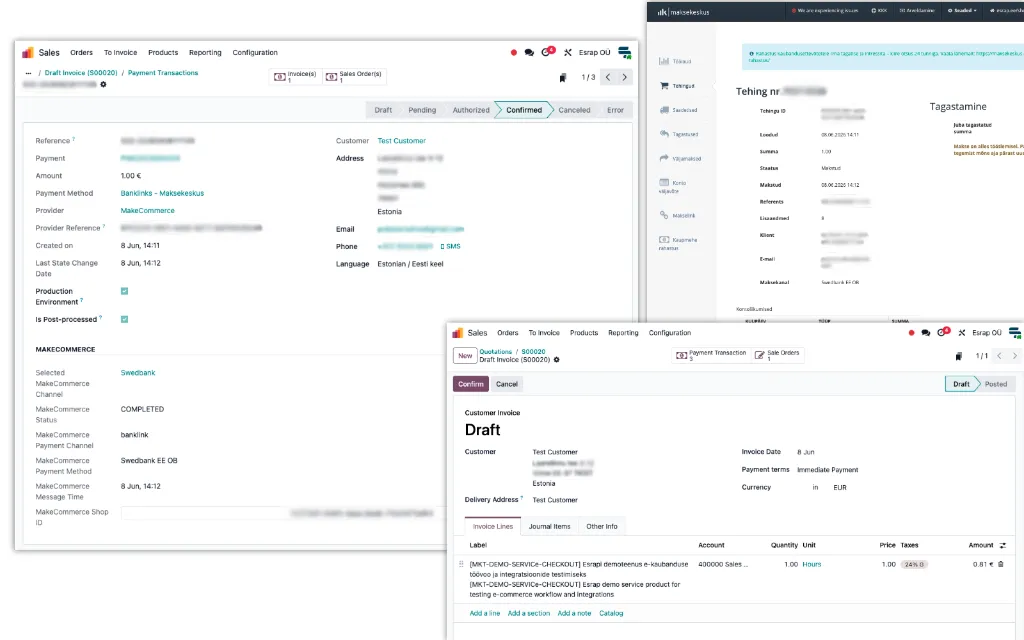Click the Catalog link in invoice lines
1024x640 pixels.
[611, 614]
